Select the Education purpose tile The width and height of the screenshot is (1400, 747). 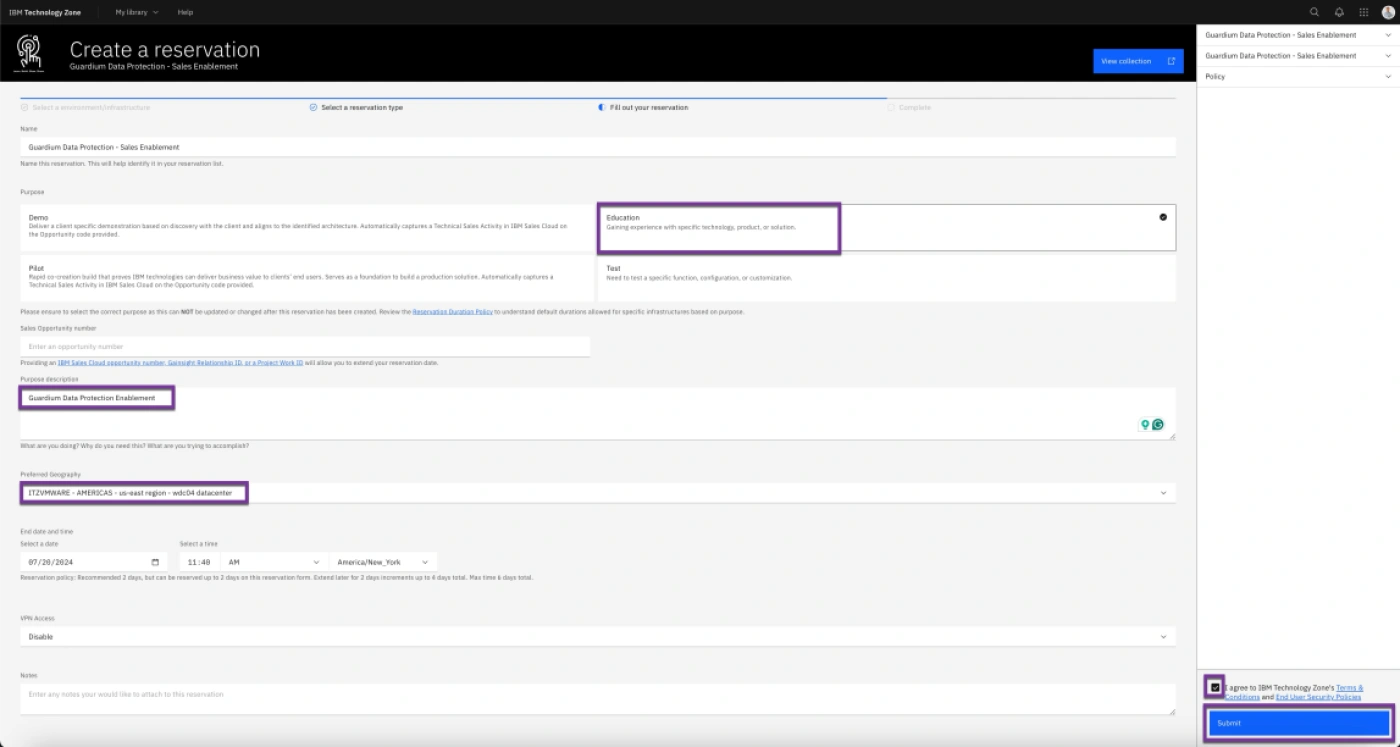click(886, 228)
